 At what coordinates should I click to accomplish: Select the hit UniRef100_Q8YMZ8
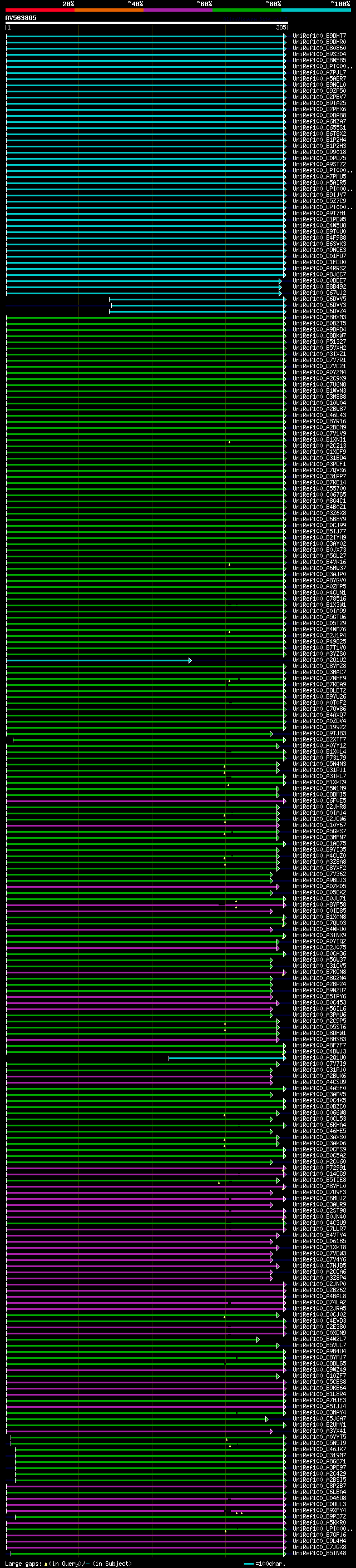319,666
